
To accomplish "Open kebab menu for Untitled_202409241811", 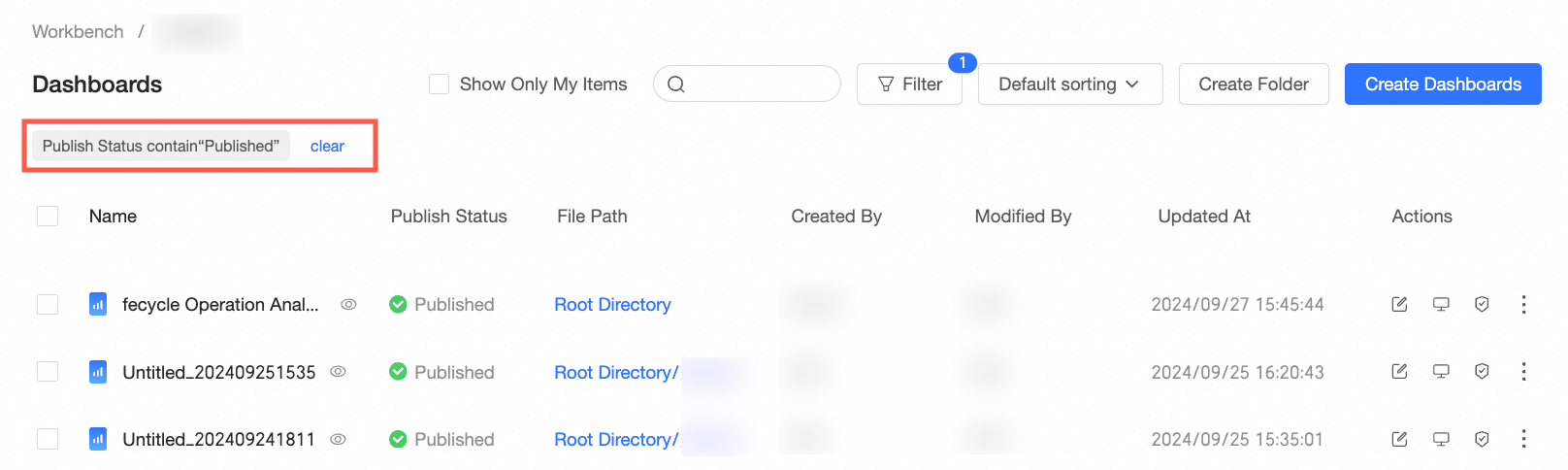I will click(x=1523, y=439).
